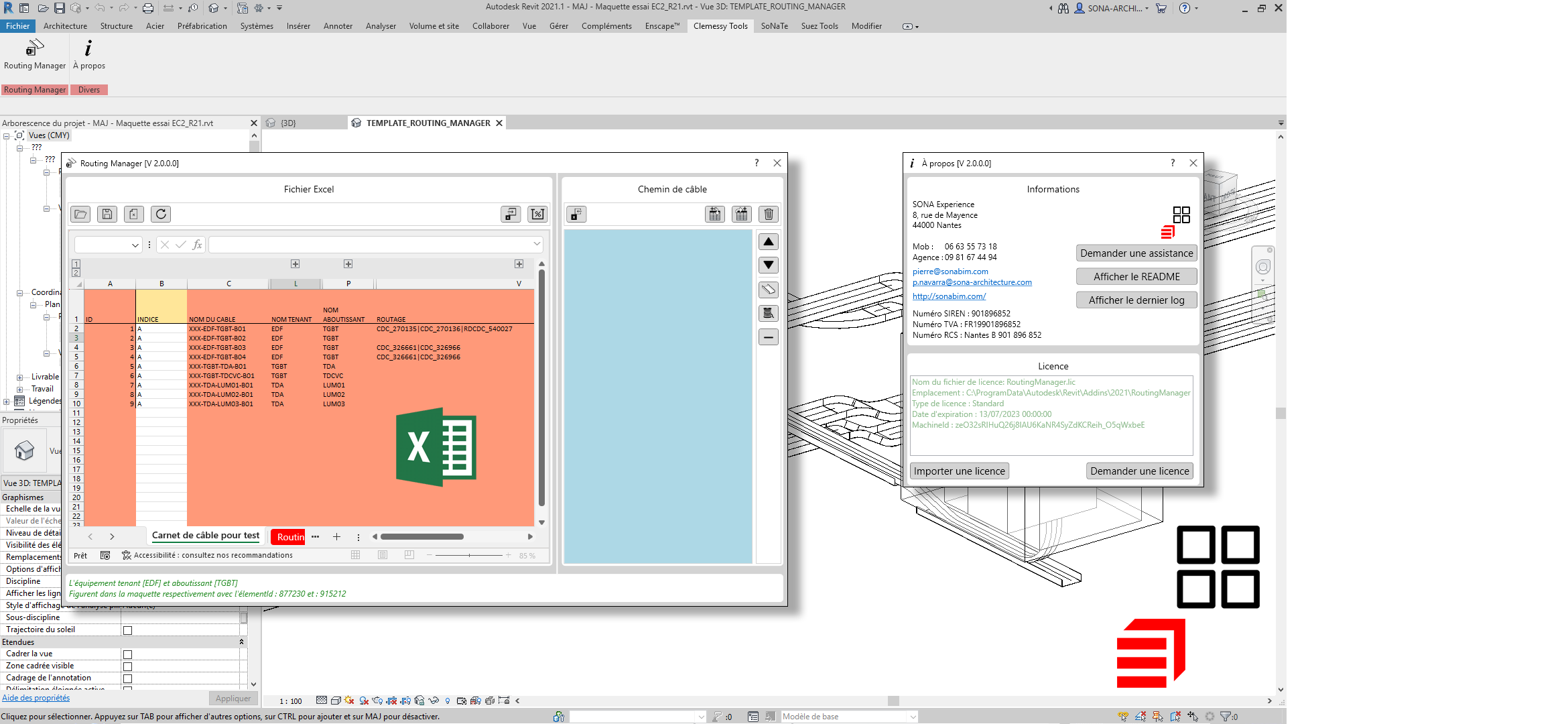The image size is (1568, 724).
Task: Check the Trajectoire du soleil checkbox
Action: [x=128, y=630]
